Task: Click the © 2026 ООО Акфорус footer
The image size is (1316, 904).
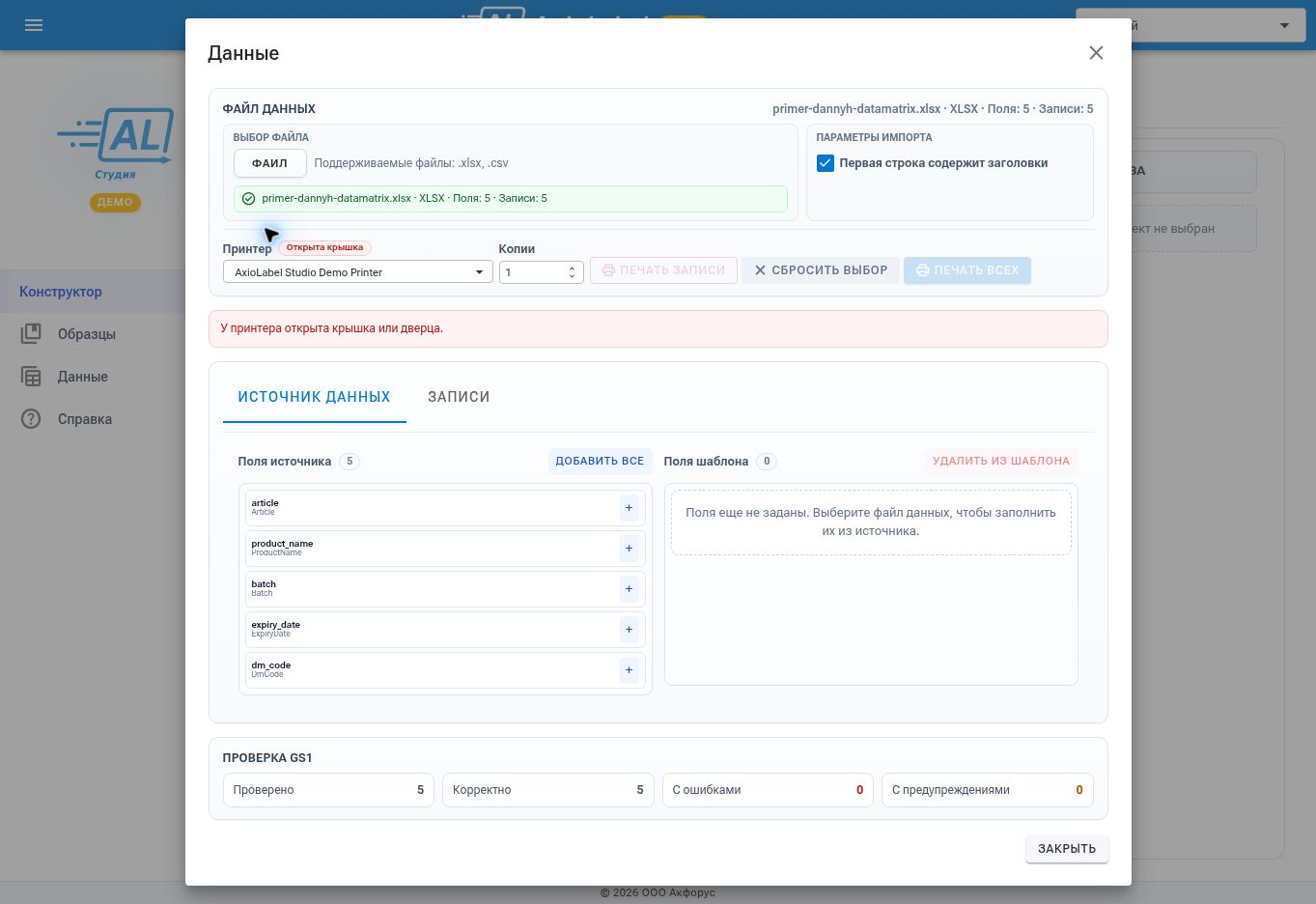Action: (658, 893)
